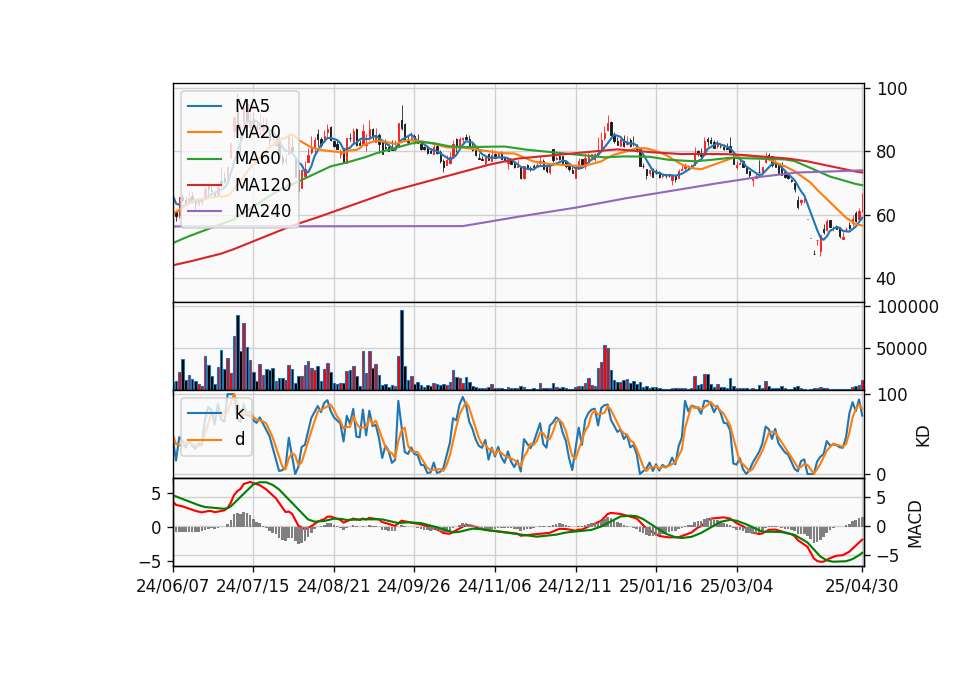Click the 50000 volume axis label

point(902,349)
